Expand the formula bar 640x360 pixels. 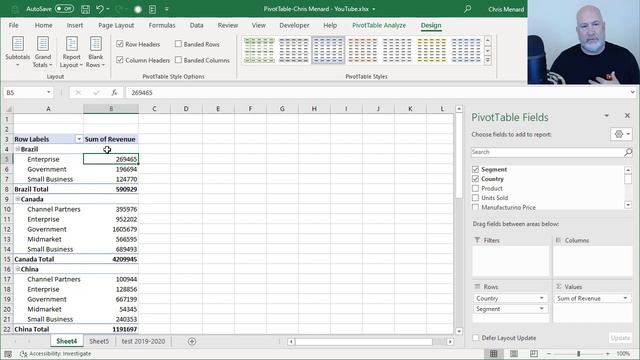coord(632,92)
